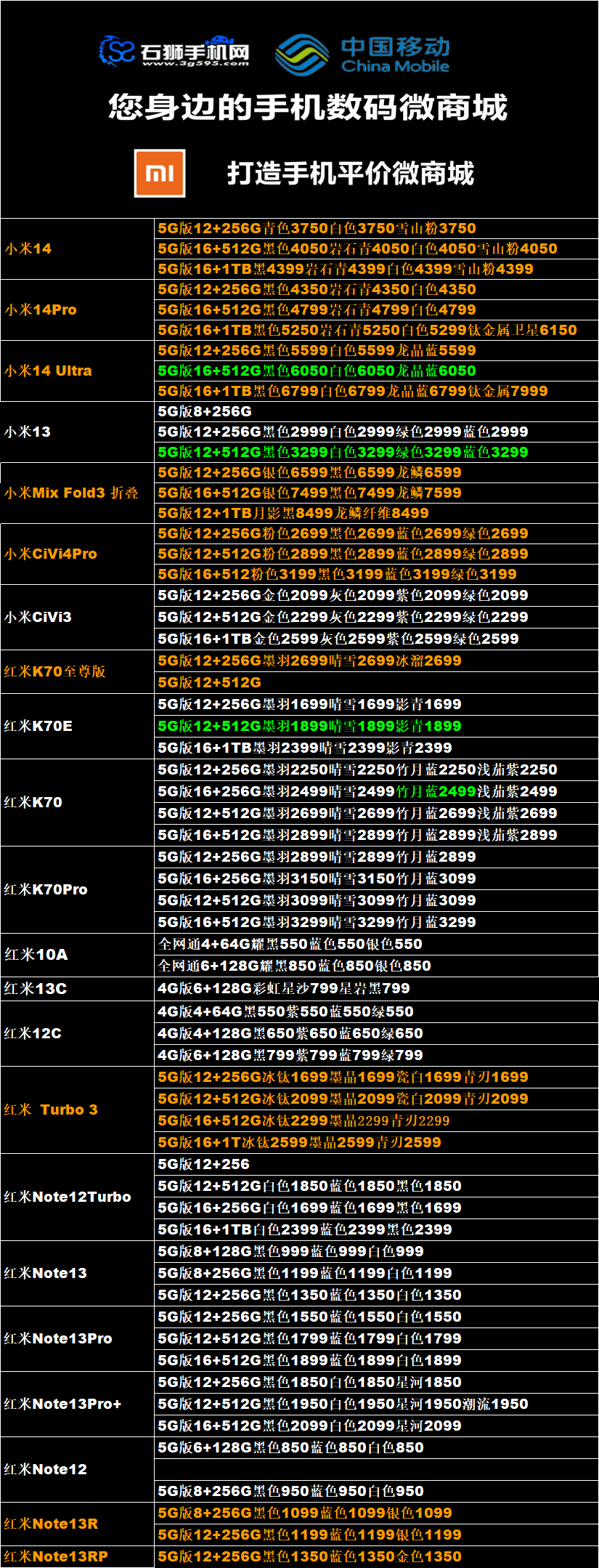
Task: Click row 5G版16+1TB白色2399
Action: 376,1229
